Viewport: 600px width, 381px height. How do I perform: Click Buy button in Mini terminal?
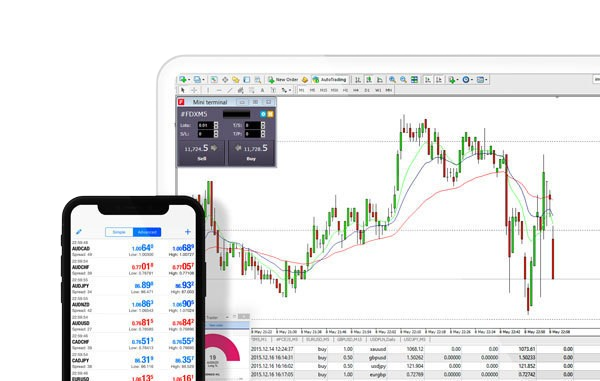pyautogui.click(x=251, y=153)
